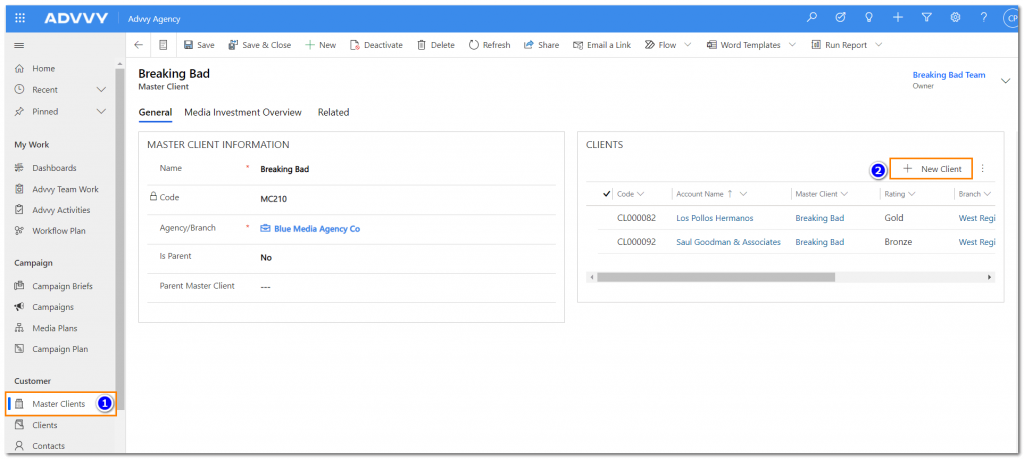
Task: Switch to Media Investment Overview tab
Action: pyautogui.click(x=243, y=112)
